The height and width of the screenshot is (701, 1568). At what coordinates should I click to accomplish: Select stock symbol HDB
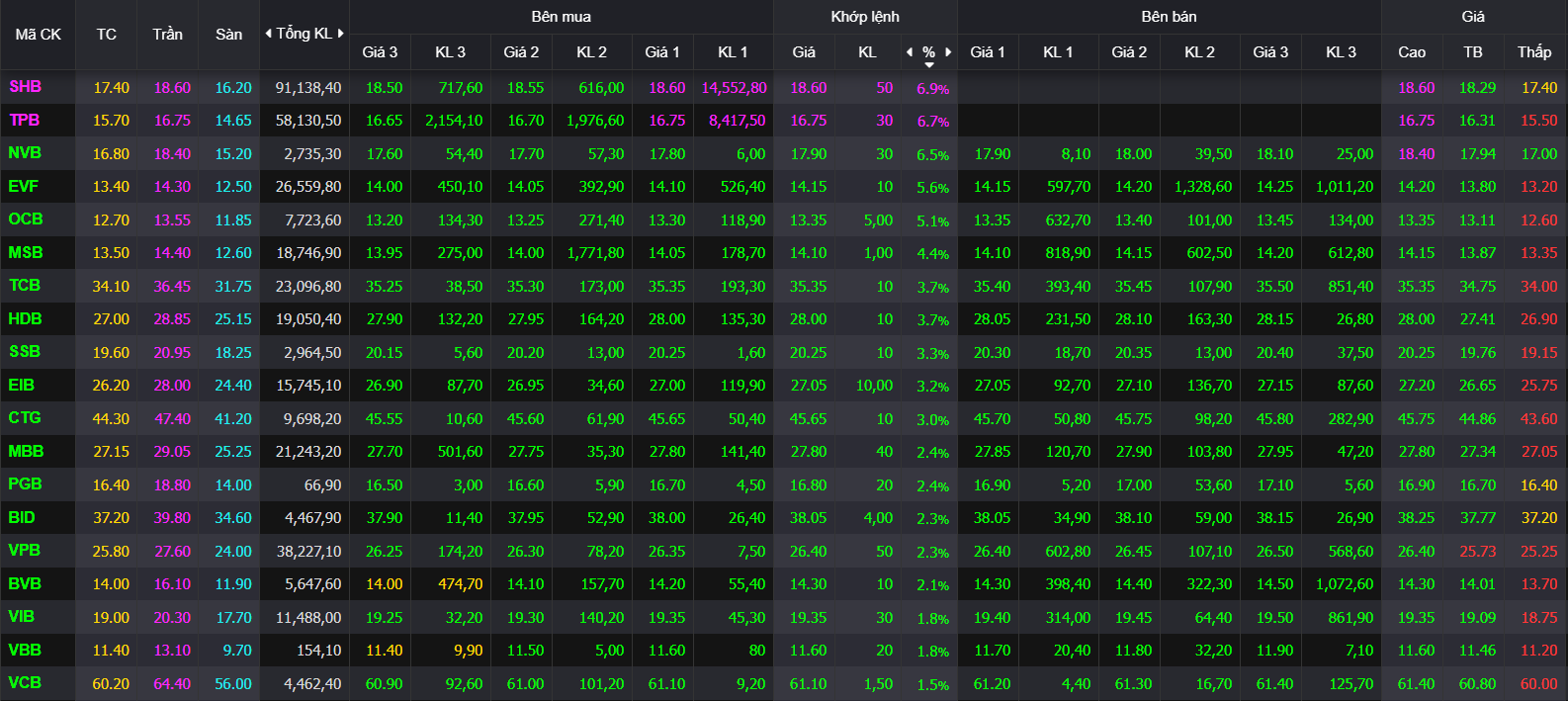coord(26,318)
